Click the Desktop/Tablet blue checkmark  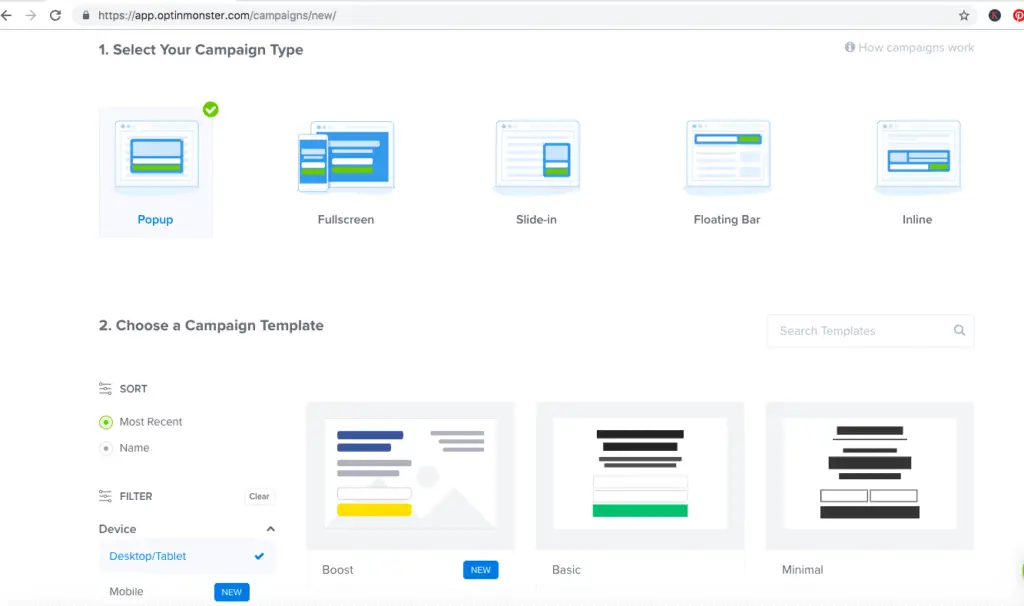coord(259,556)
